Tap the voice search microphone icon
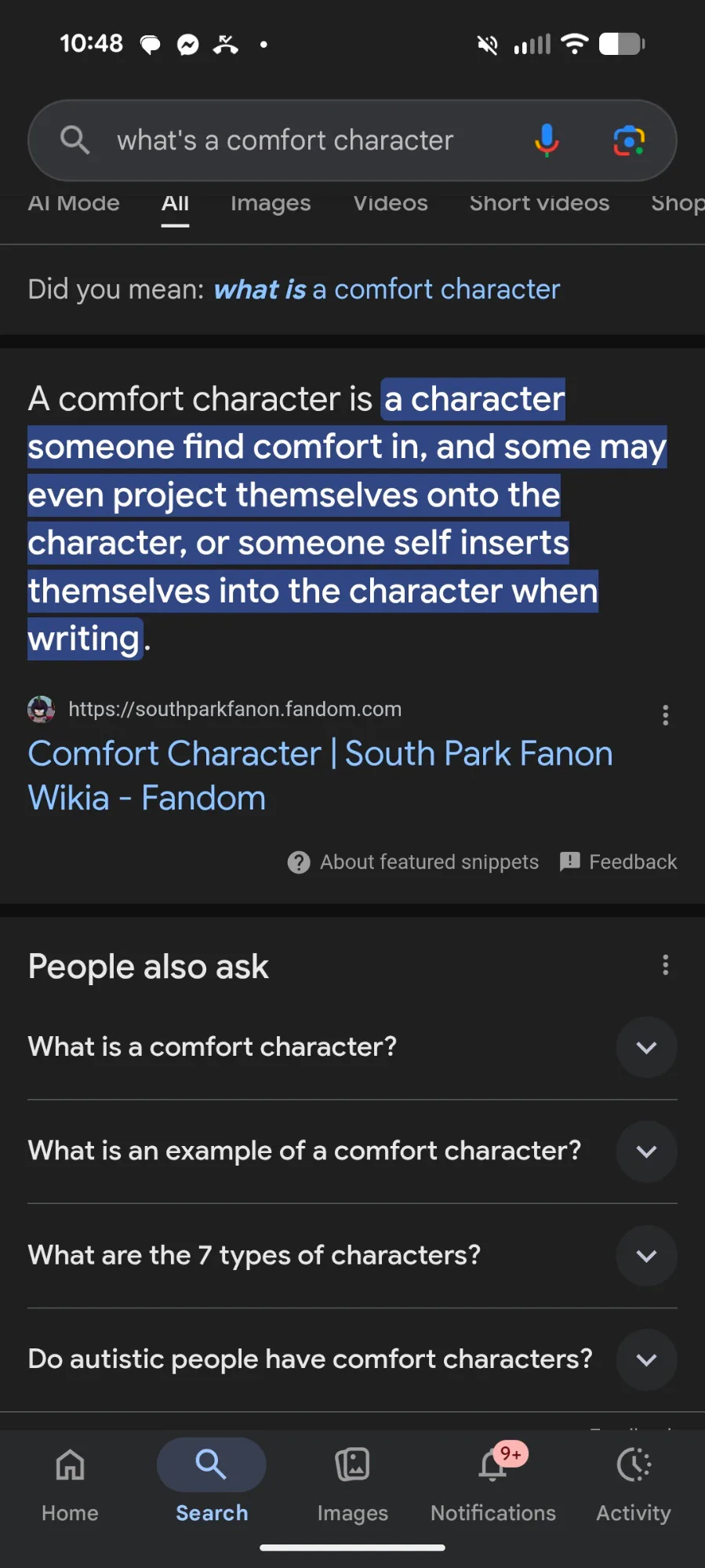The width and height of the screenshot is (705, 1568). click(547, 140)
